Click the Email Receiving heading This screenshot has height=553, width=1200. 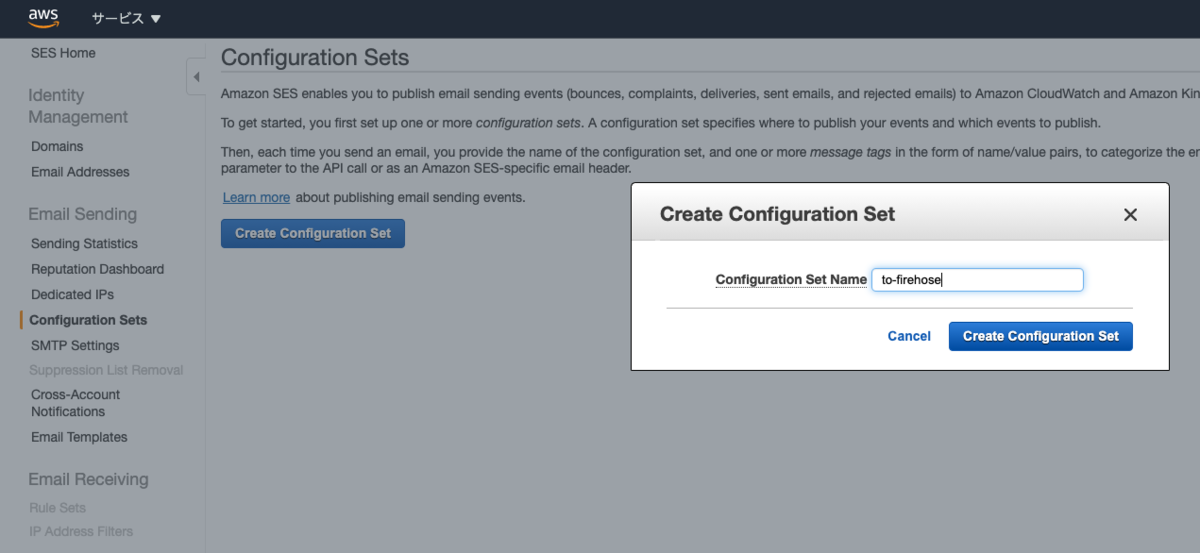click(x=88, y=479)
